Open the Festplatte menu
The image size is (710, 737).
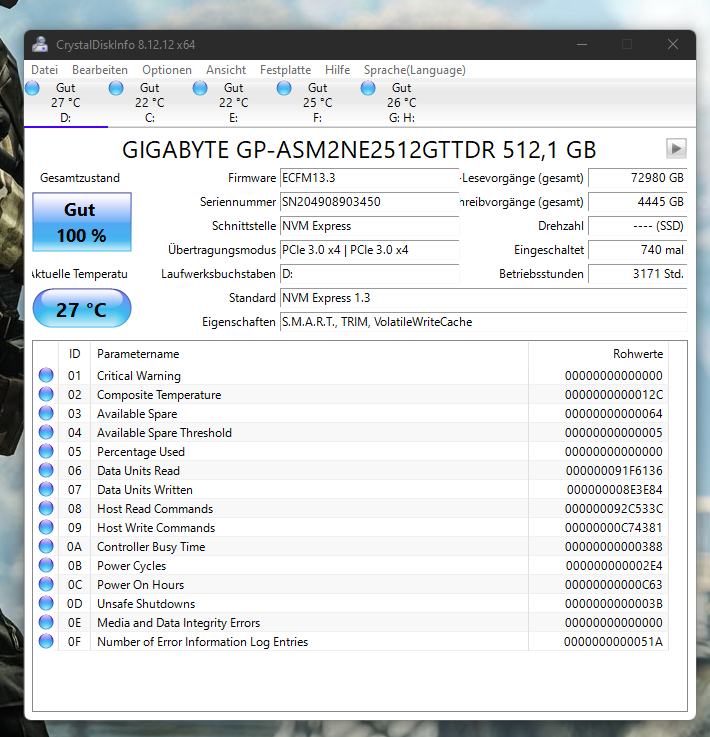[285, 70]
